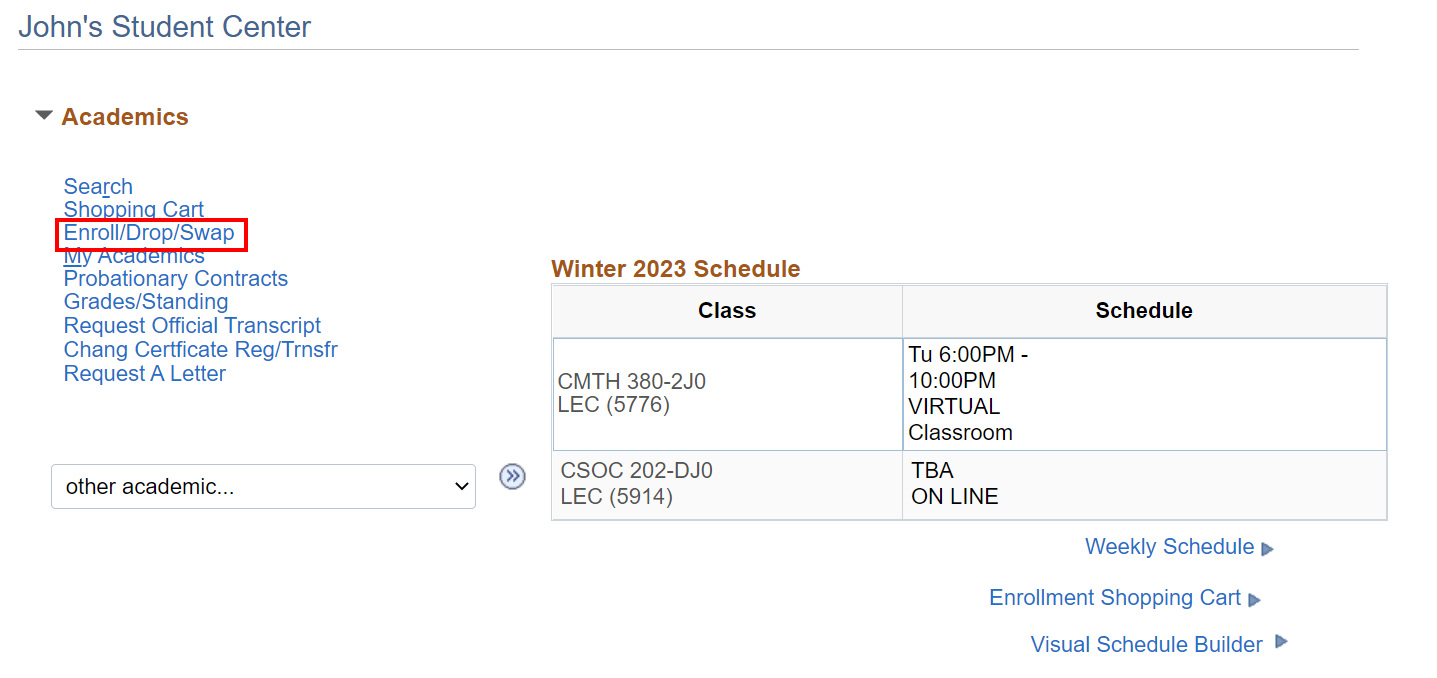The image size is (1437, 678).
Task: Open the Search link
Action: (98, 187)
